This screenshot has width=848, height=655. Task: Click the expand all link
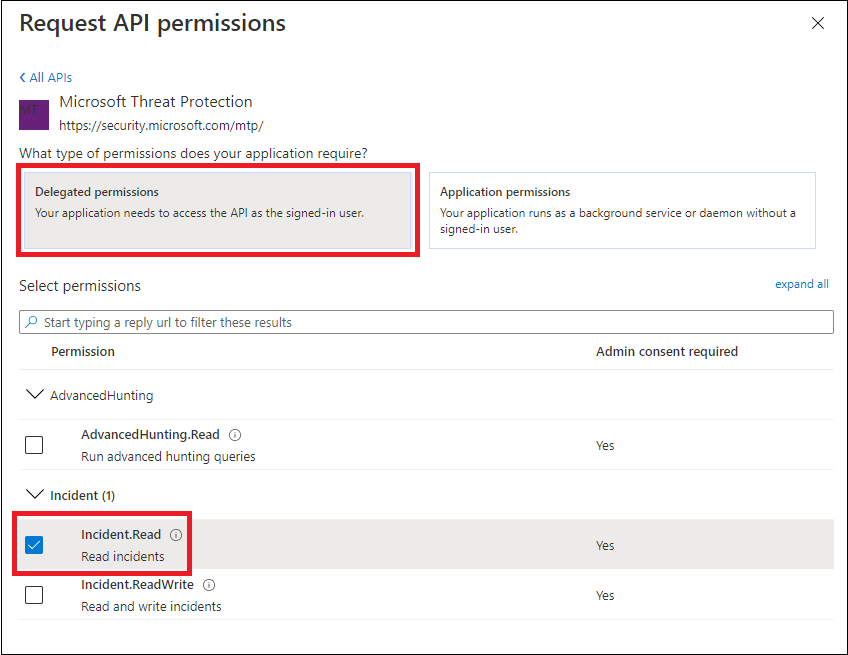[x=801, y=284]
